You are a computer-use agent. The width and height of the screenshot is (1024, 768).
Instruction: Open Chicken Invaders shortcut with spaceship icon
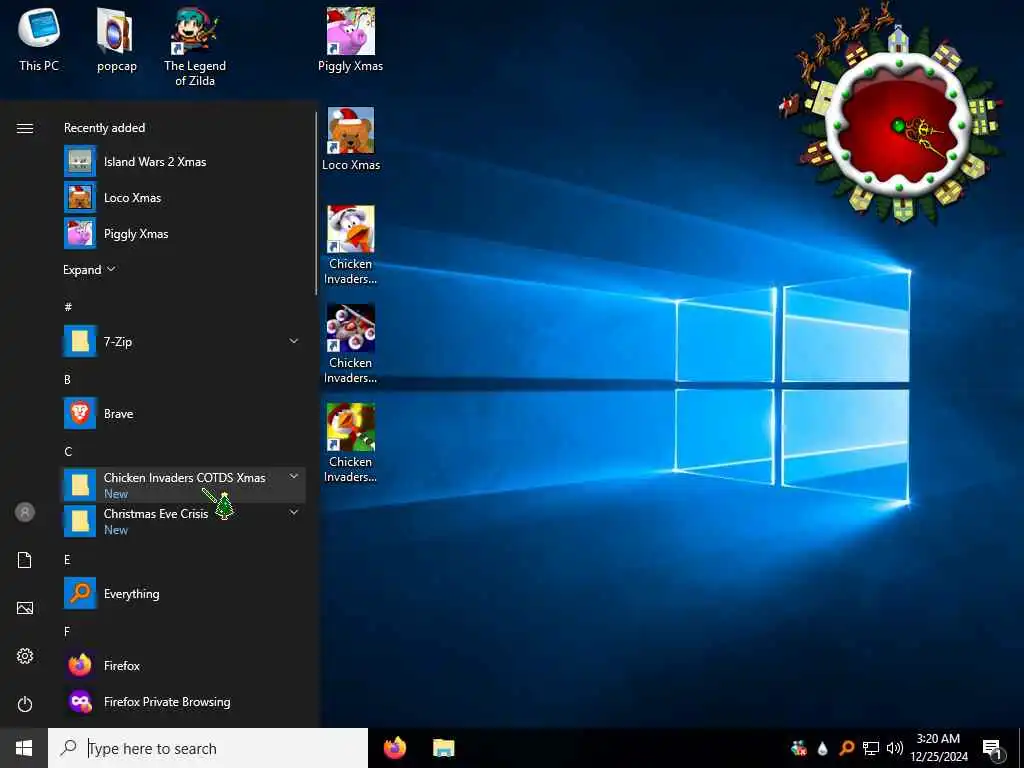[x=351, y=344]
